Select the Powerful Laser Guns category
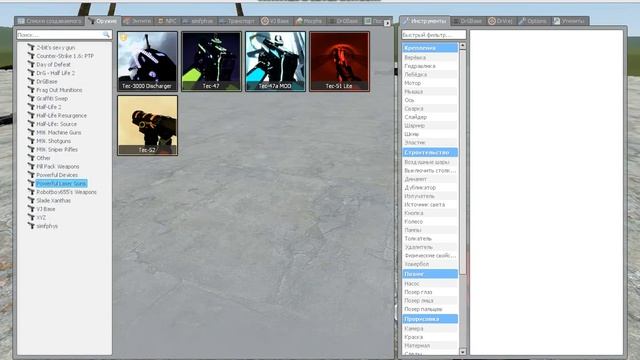Viewport: 640px width, 360px height. (x=61, y=184)
